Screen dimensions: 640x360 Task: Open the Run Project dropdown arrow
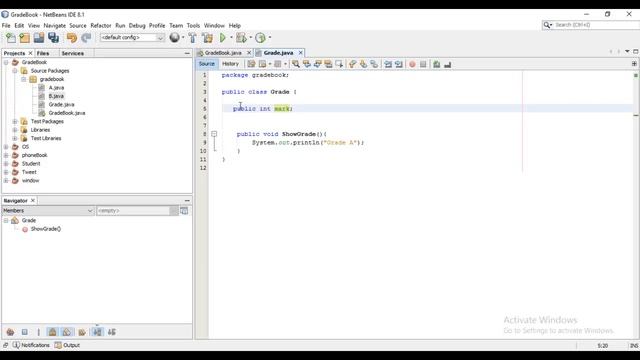(231, 38)
